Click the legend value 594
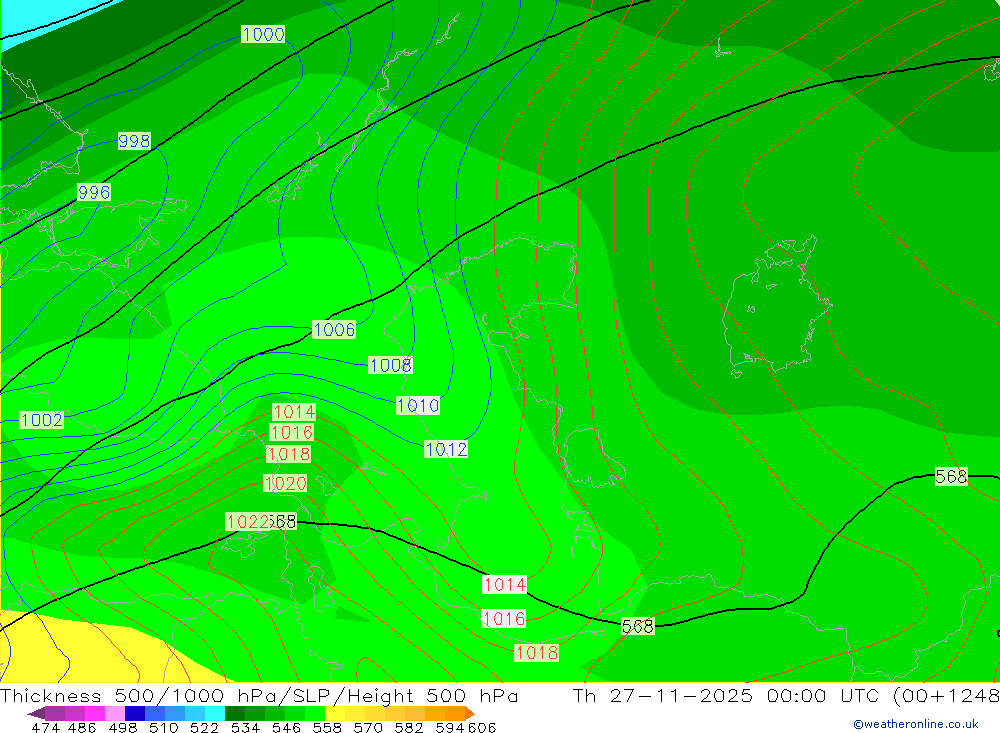Image resolution: width=1000 pixels, height=733 pixels. [450, 727]
